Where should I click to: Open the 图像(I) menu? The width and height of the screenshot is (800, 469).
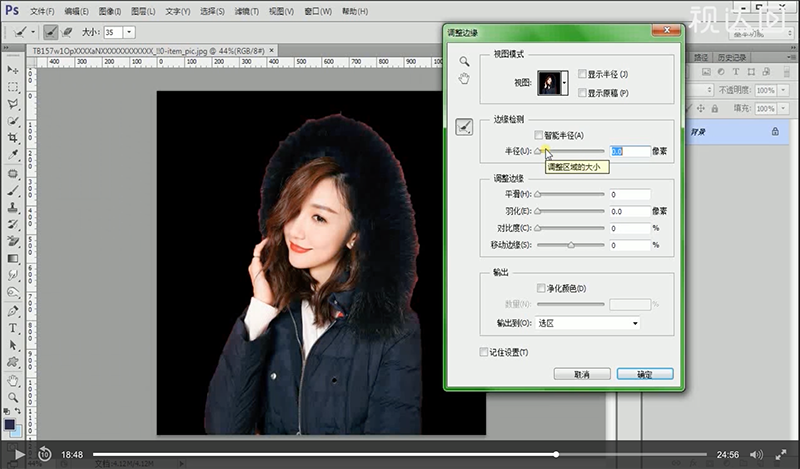tap(110, 11)
